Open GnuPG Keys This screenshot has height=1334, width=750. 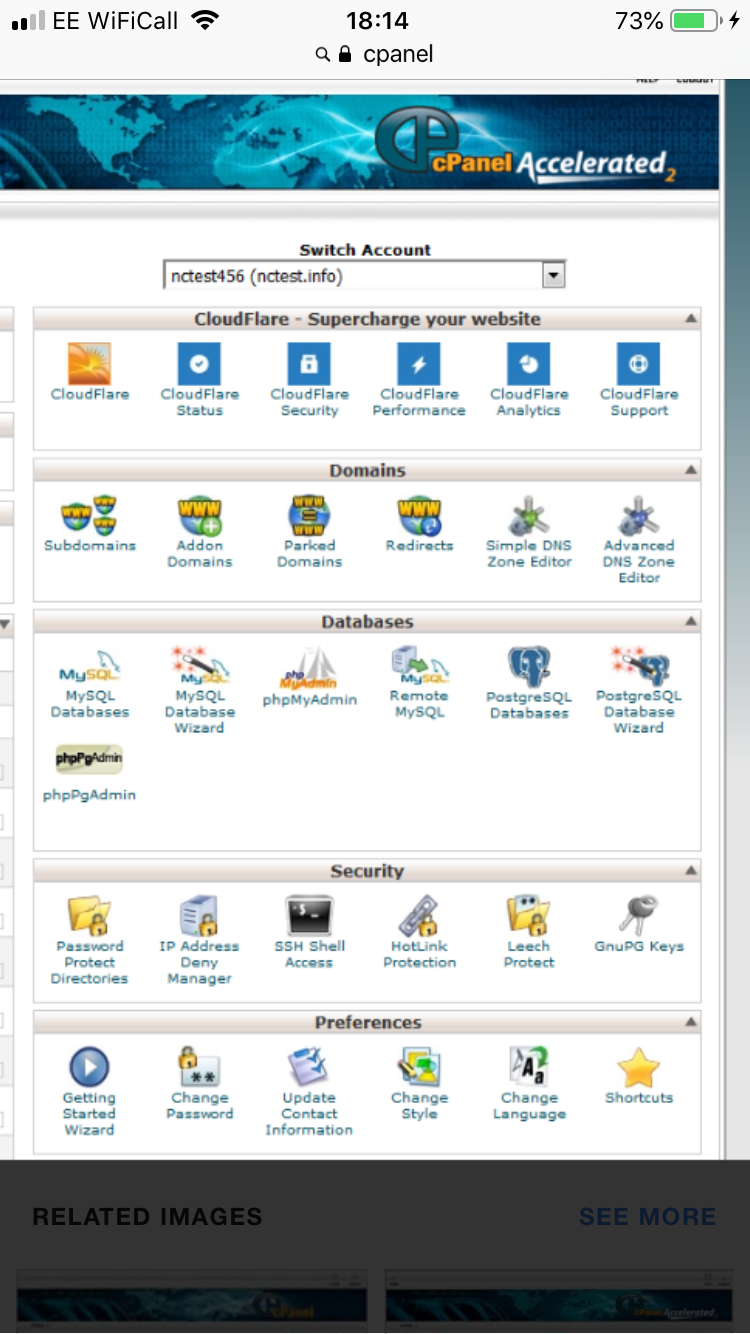click(x=639, y=916)
